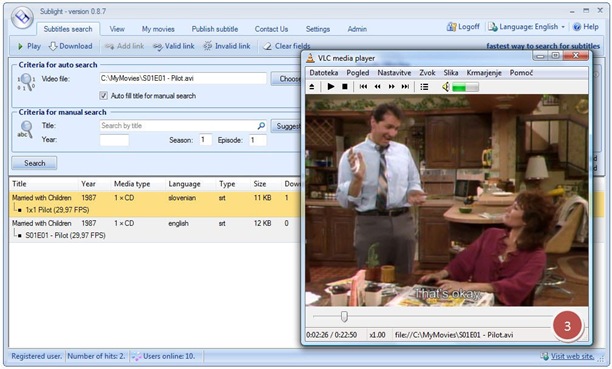Image resolution: width=612 pixels, height=369 pixels.
Task: Open the Settings tab
Action: (318, 29)
